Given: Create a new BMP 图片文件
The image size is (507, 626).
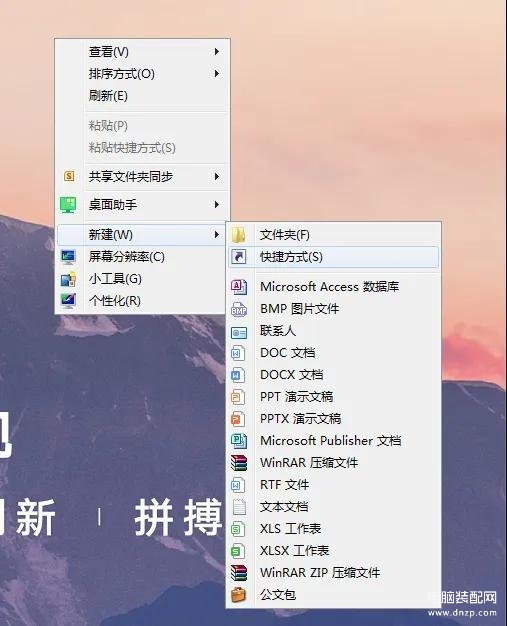Looking at the screenshot, I should click(x=334, y=309).
